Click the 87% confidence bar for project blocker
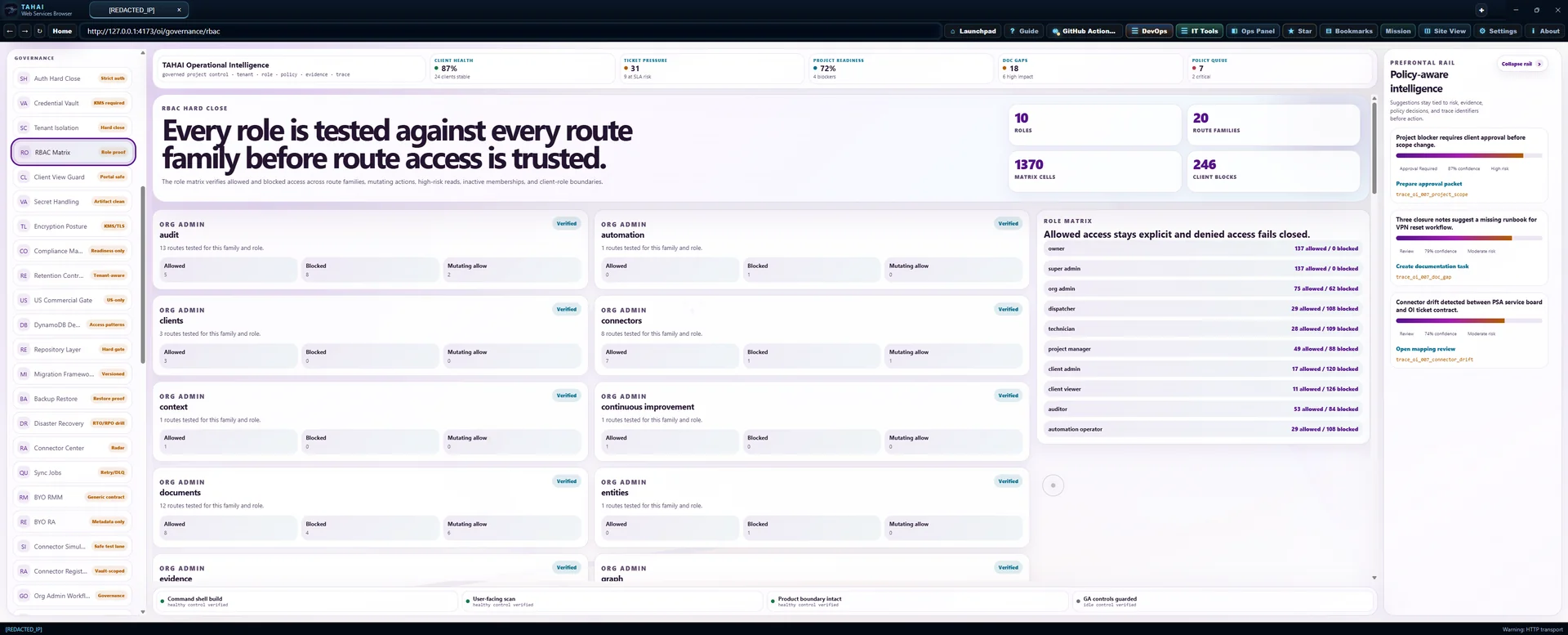The height and width of the screenshot is (635, 1568). click(1468, 155)
